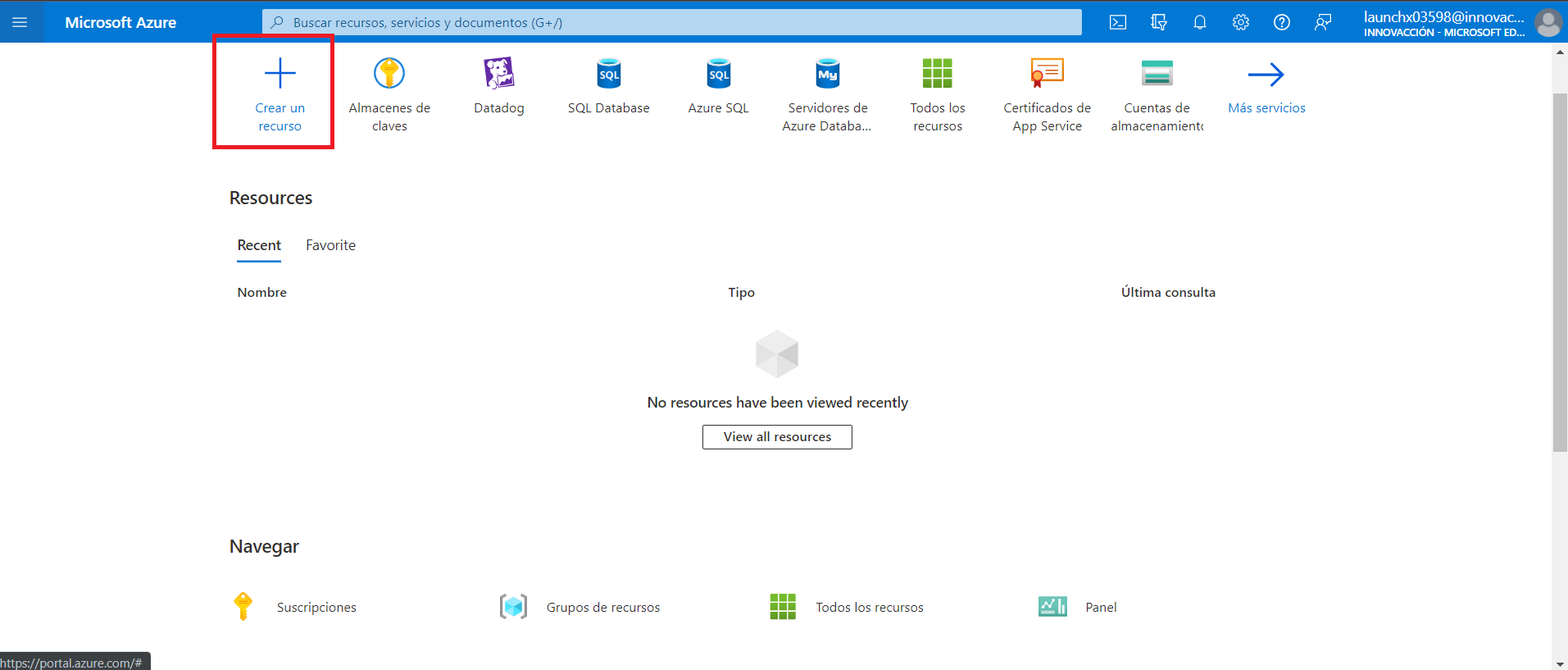Click the scrollbar down arrow
The width and height of the screenshot is (1568, 670).
(1560, 663)
